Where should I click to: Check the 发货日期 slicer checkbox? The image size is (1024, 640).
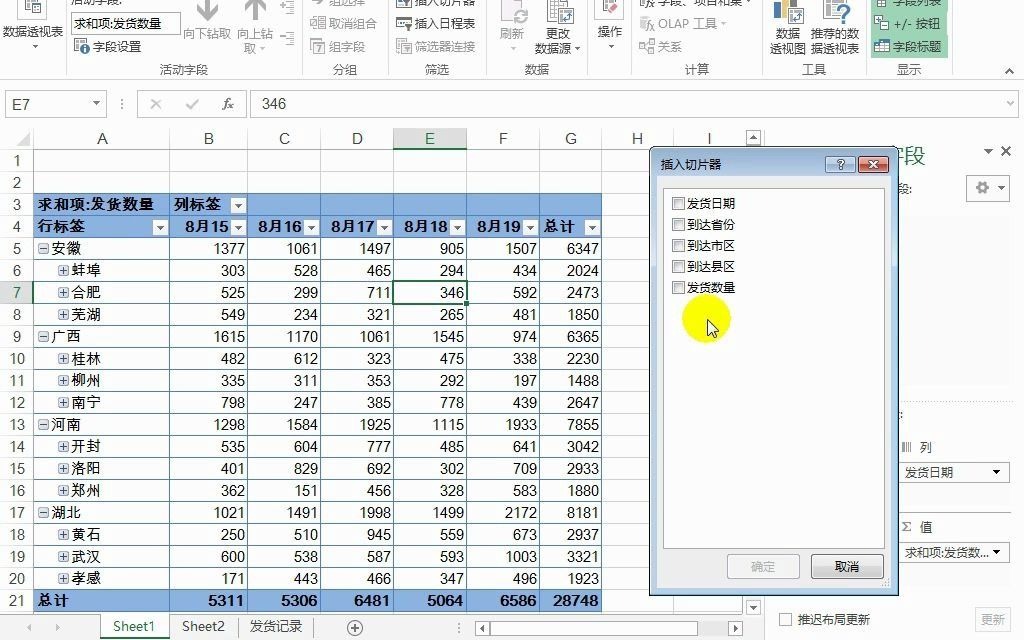678,202
